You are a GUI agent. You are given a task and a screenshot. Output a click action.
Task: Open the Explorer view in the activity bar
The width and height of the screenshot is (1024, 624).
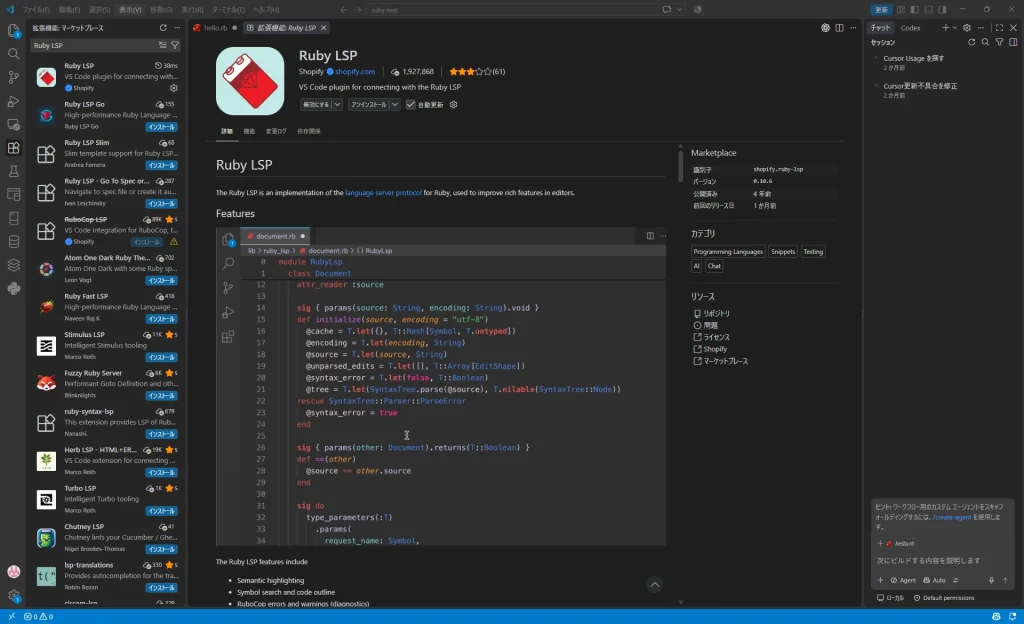pyautogui.click(x=14, y=31)
